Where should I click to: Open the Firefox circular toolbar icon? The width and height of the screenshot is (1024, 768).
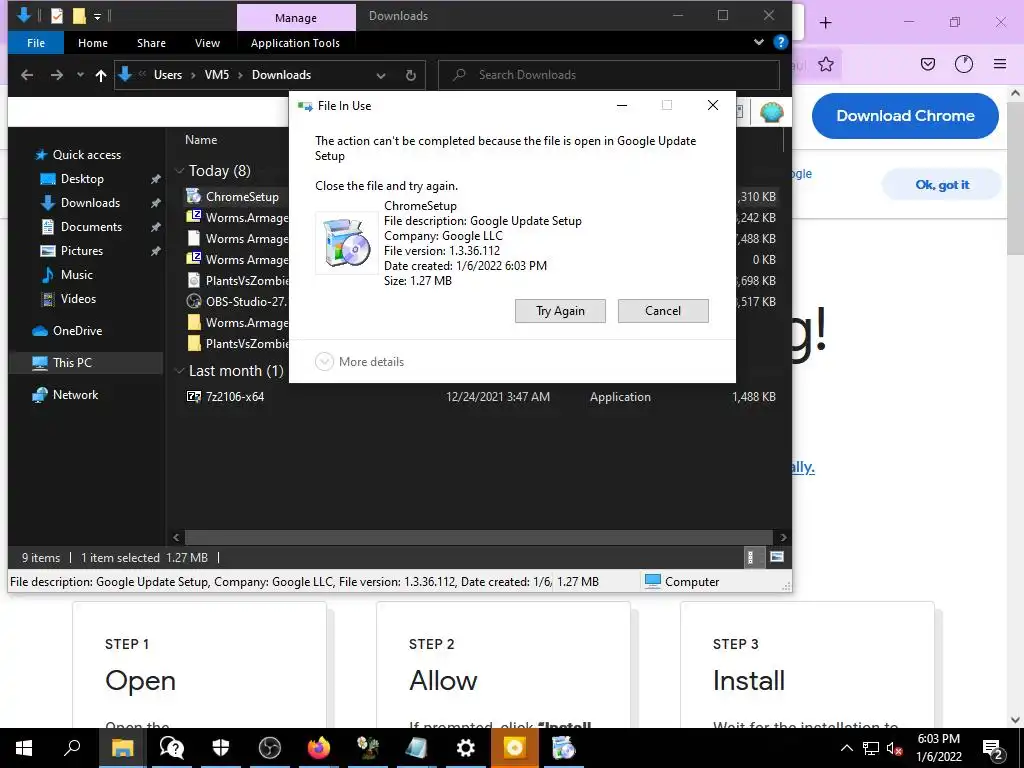click(964, 64)
